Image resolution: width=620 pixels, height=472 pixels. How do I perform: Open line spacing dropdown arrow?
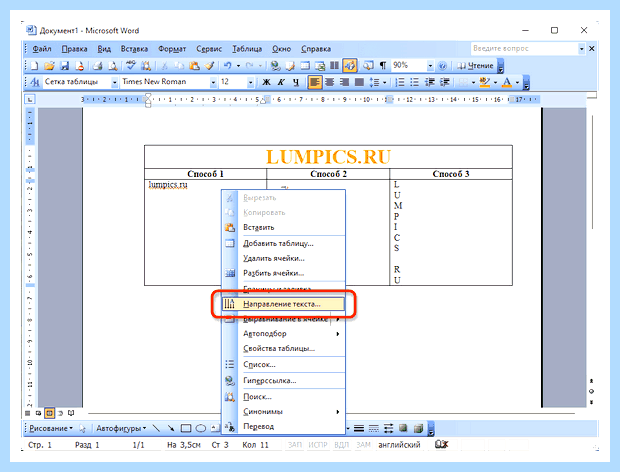(384, 82)
